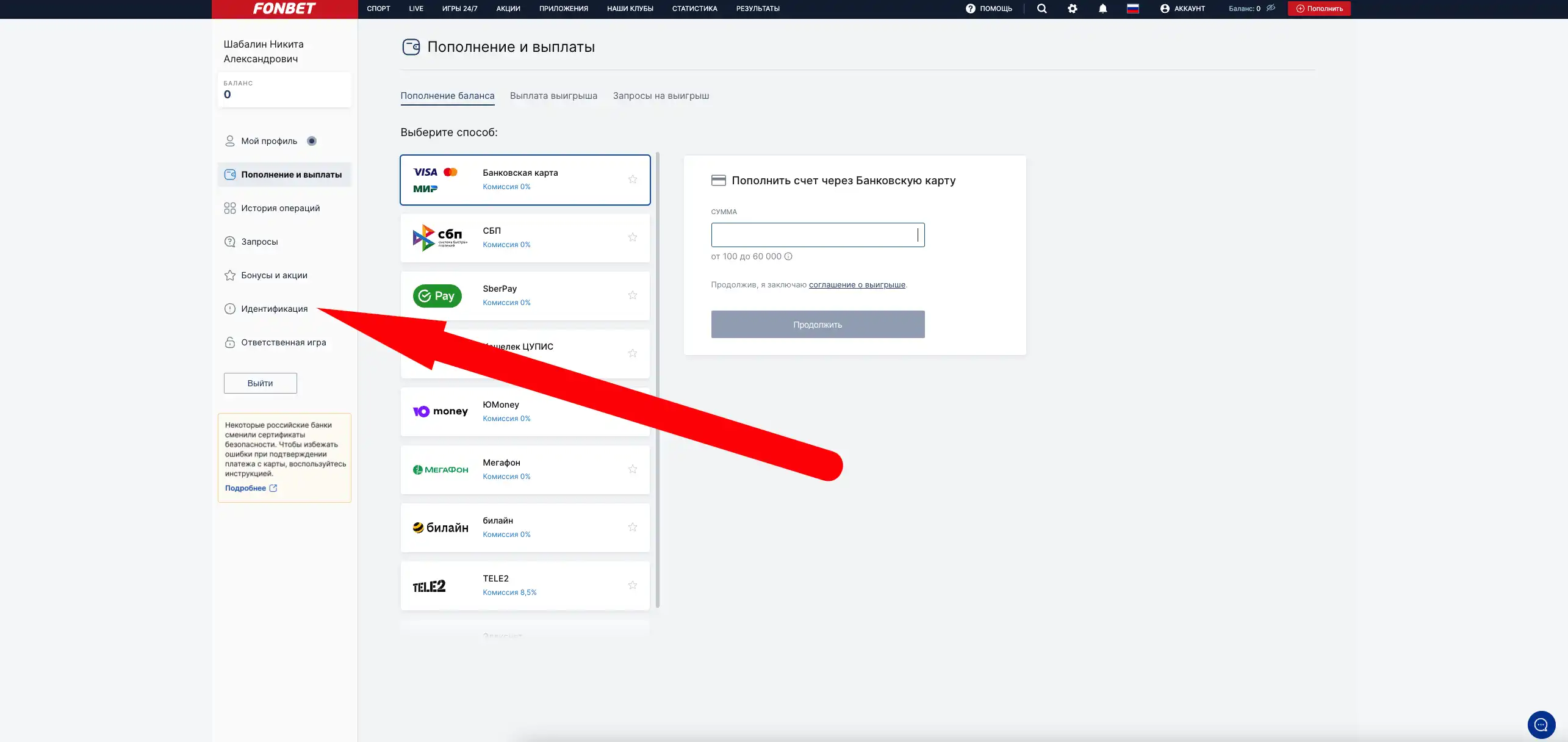
Task: Open СТАТИСТИКА menu item
Action: click(695, 9)
